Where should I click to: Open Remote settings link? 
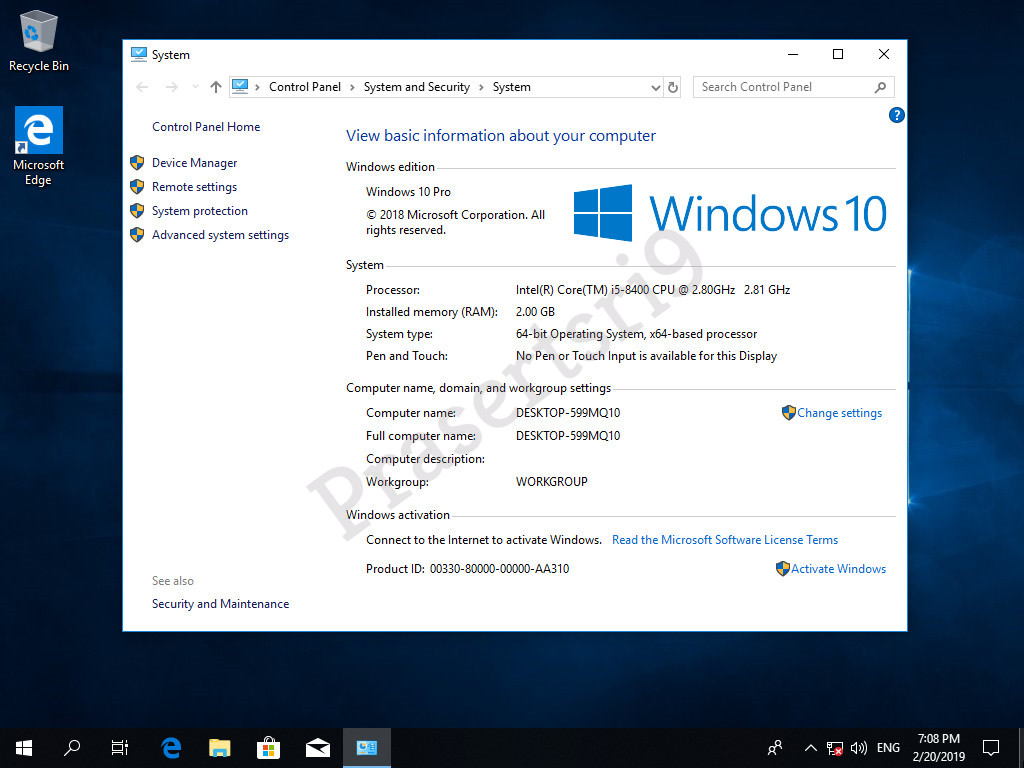coord(195,187)
